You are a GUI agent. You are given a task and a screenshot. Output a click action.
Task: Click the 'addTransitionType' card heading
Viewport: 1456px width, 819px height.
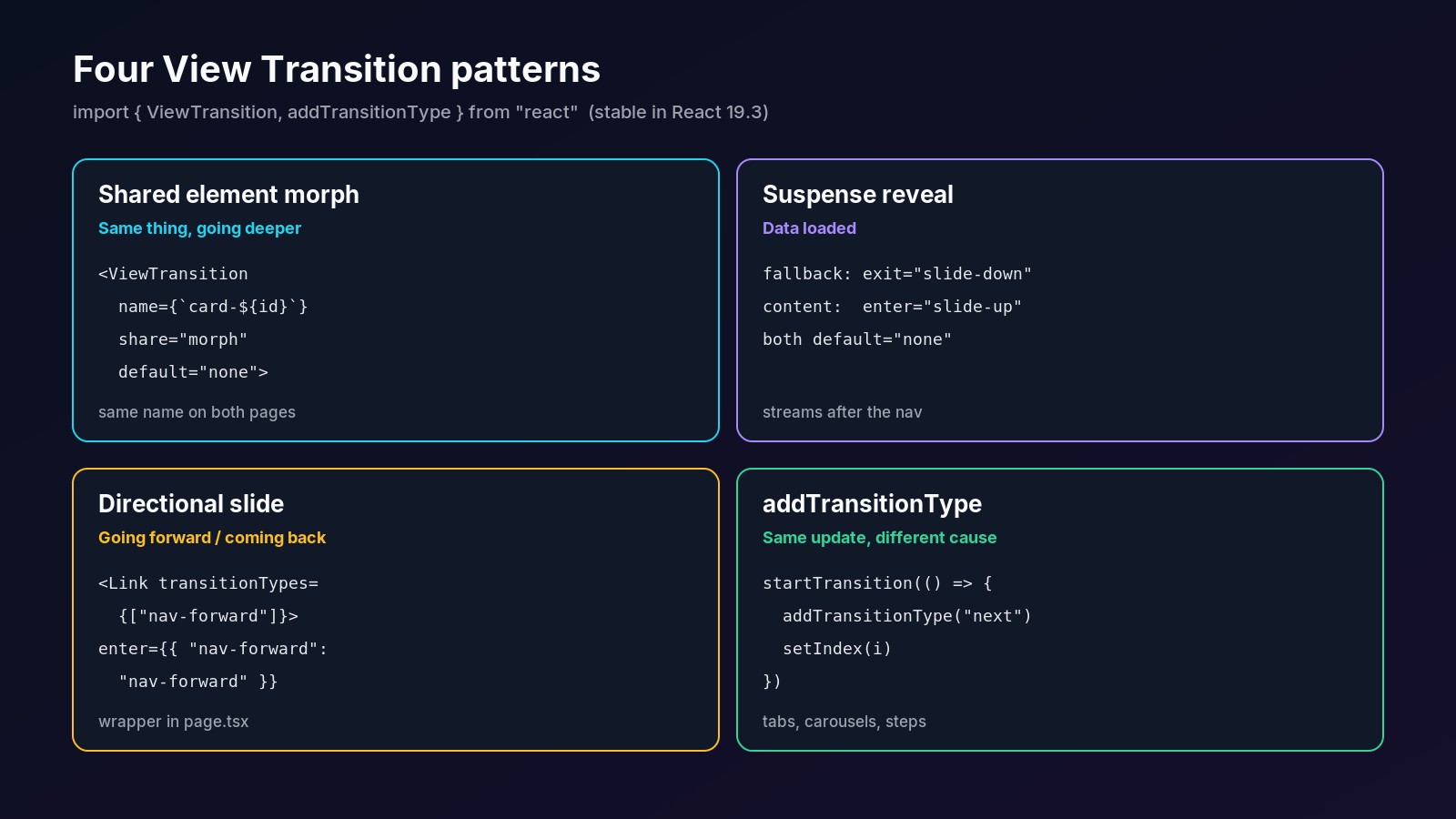coord(872,504)
